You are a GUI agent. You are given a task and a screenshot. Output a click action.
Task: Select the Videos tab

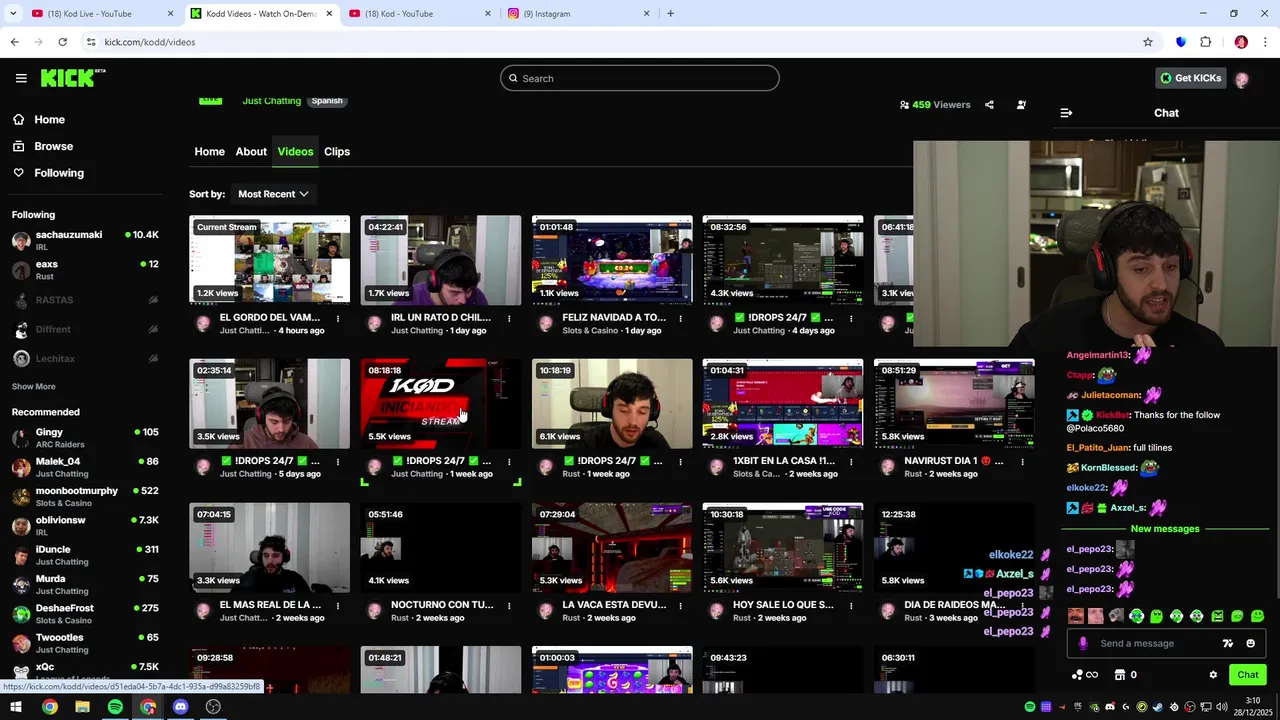(295, 152)
